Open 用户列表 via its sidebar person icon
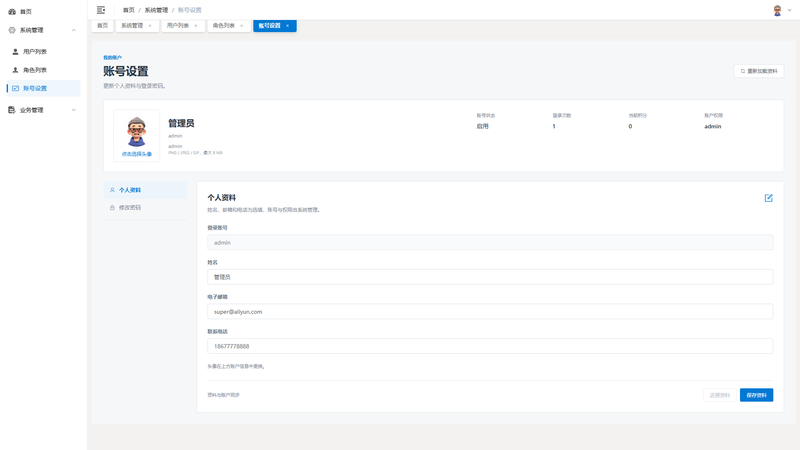This screenshot has width=800, height=450. click(x=15, y=52)
